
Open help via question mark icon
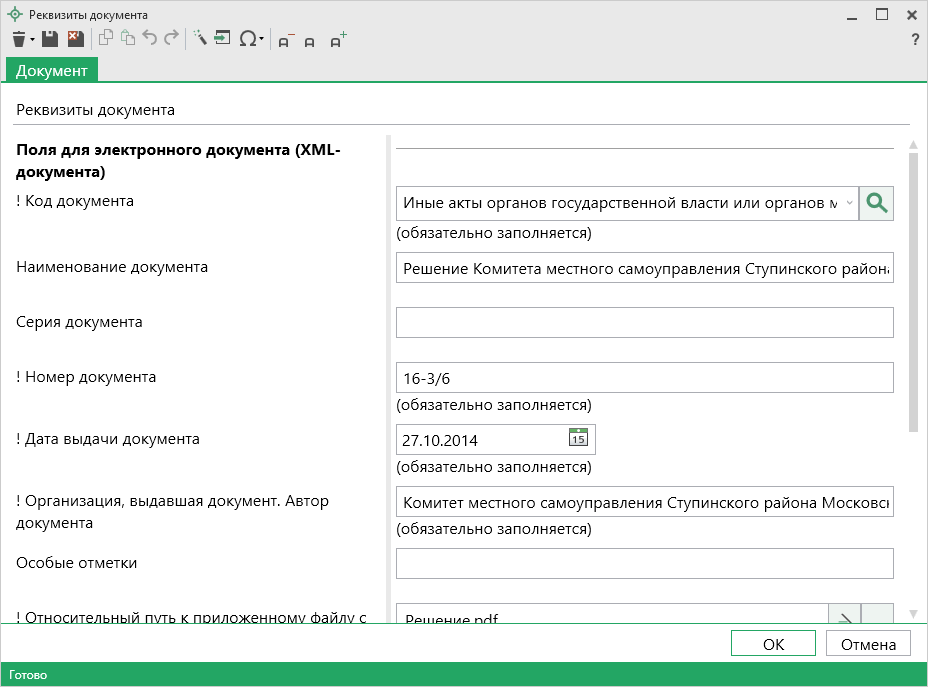pos(914,40)
